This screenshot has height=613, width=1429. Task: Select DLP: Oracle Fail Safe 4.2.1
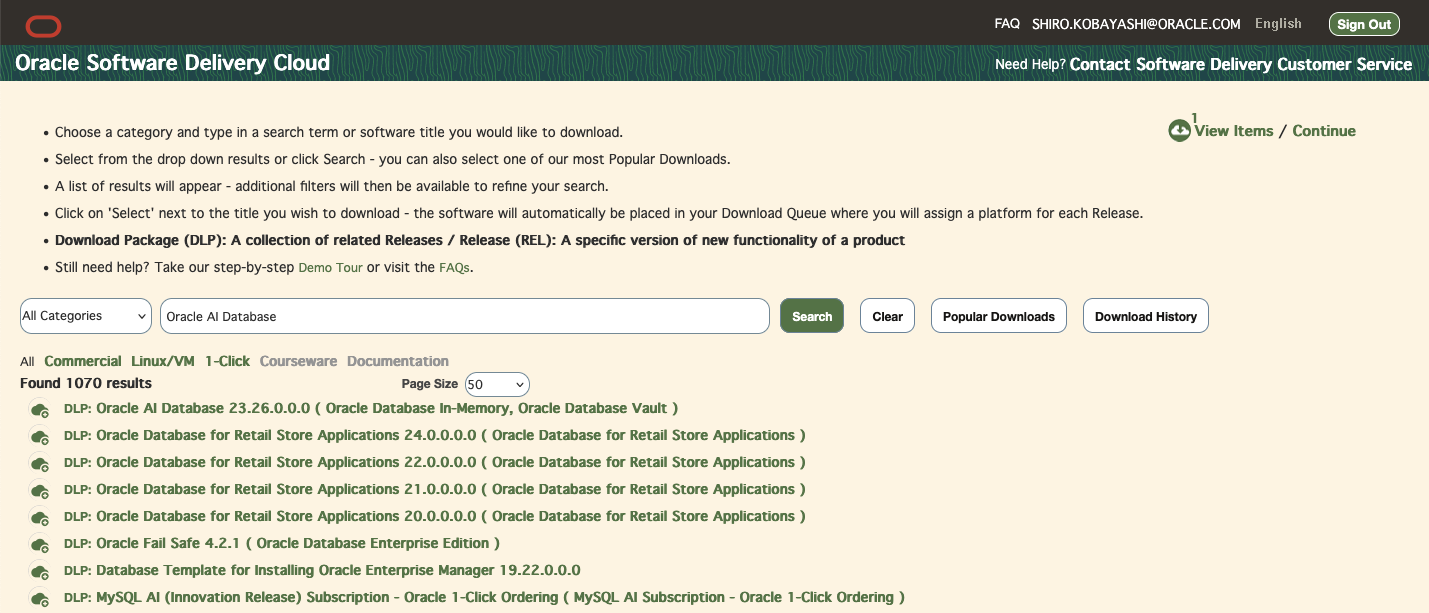[282, 543]
